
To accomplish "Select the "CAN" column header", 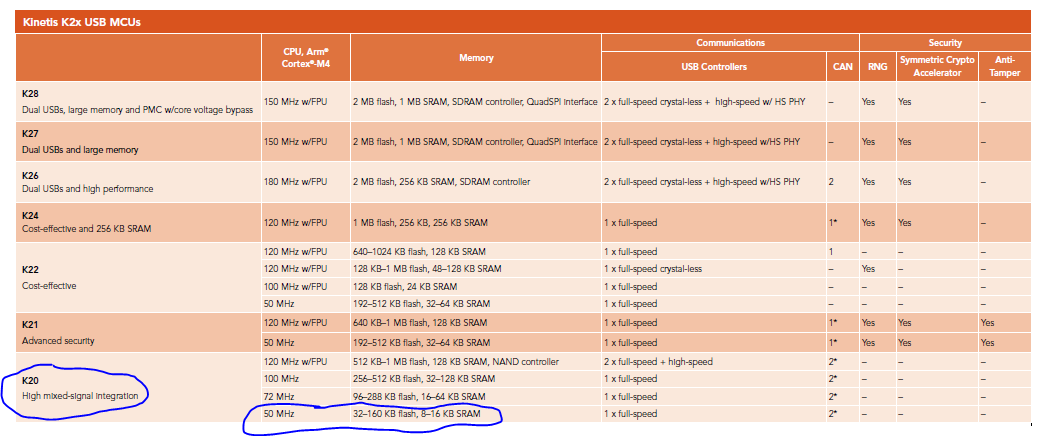I will pos(842,67).
